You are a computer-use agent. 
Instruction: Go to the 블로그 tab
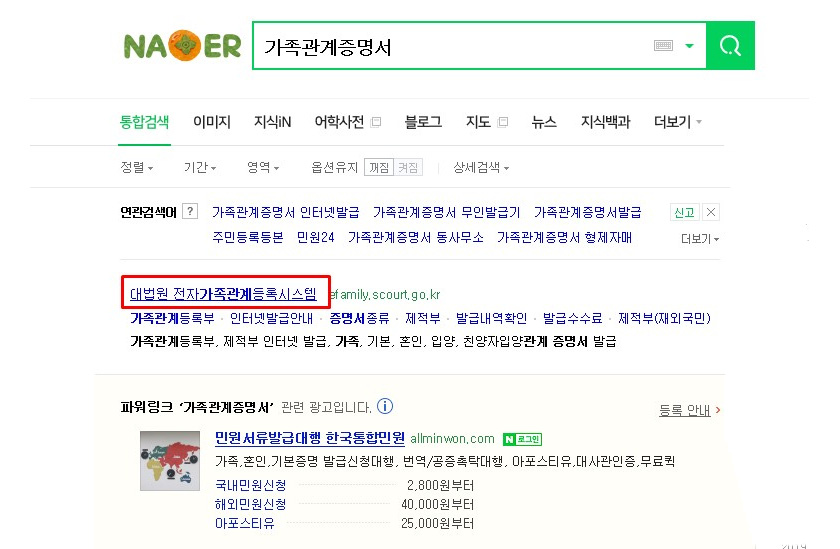point(423,122)
